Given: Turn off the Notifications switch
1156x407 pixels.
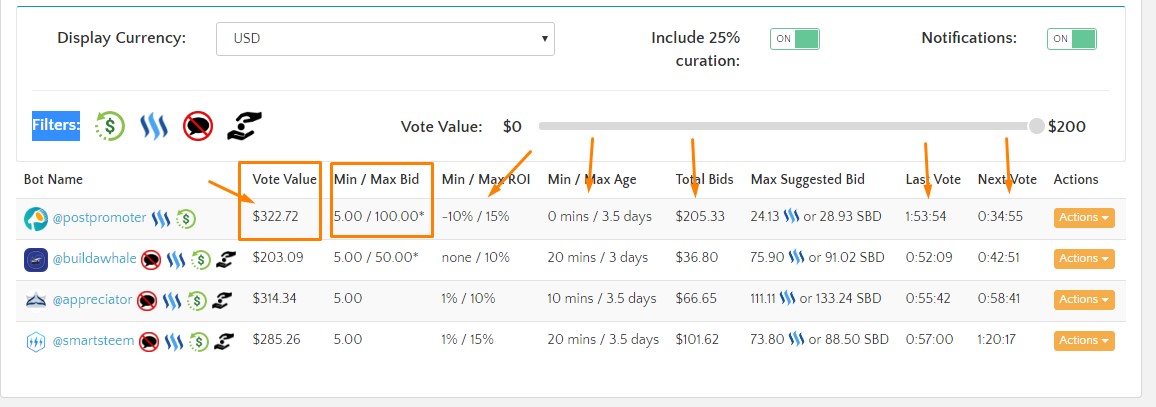Looking at the screenshot, I should [x=1072, y=39].
